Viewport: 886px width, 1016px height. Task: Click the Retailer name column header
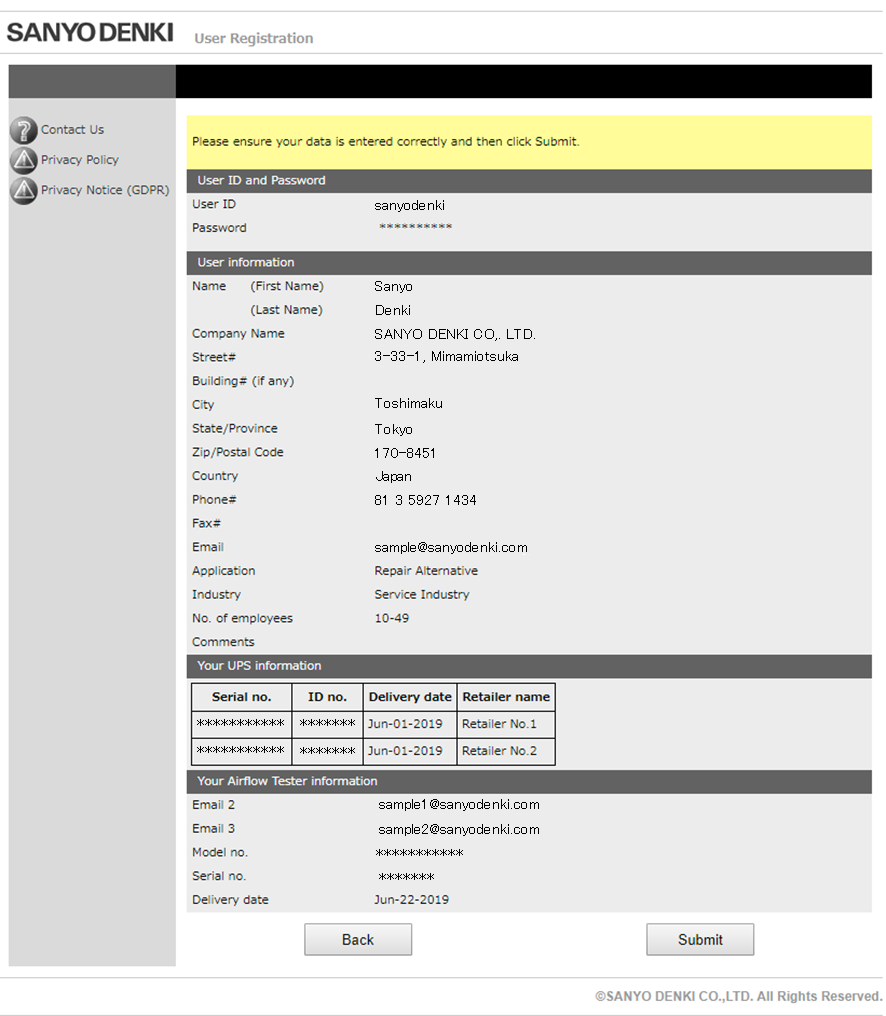tap(506, 697)
